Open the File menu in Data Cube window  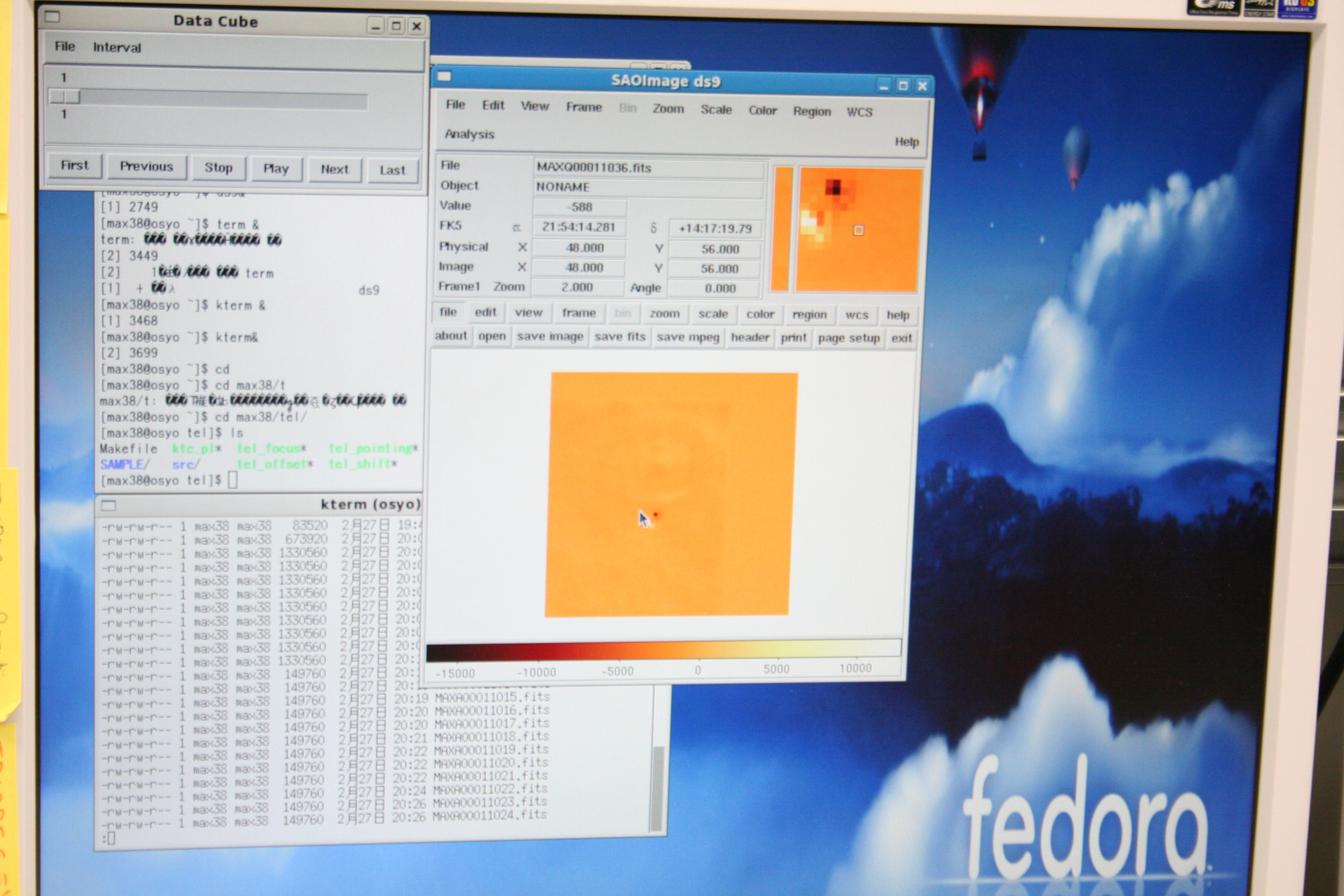(x=65, y=46)
